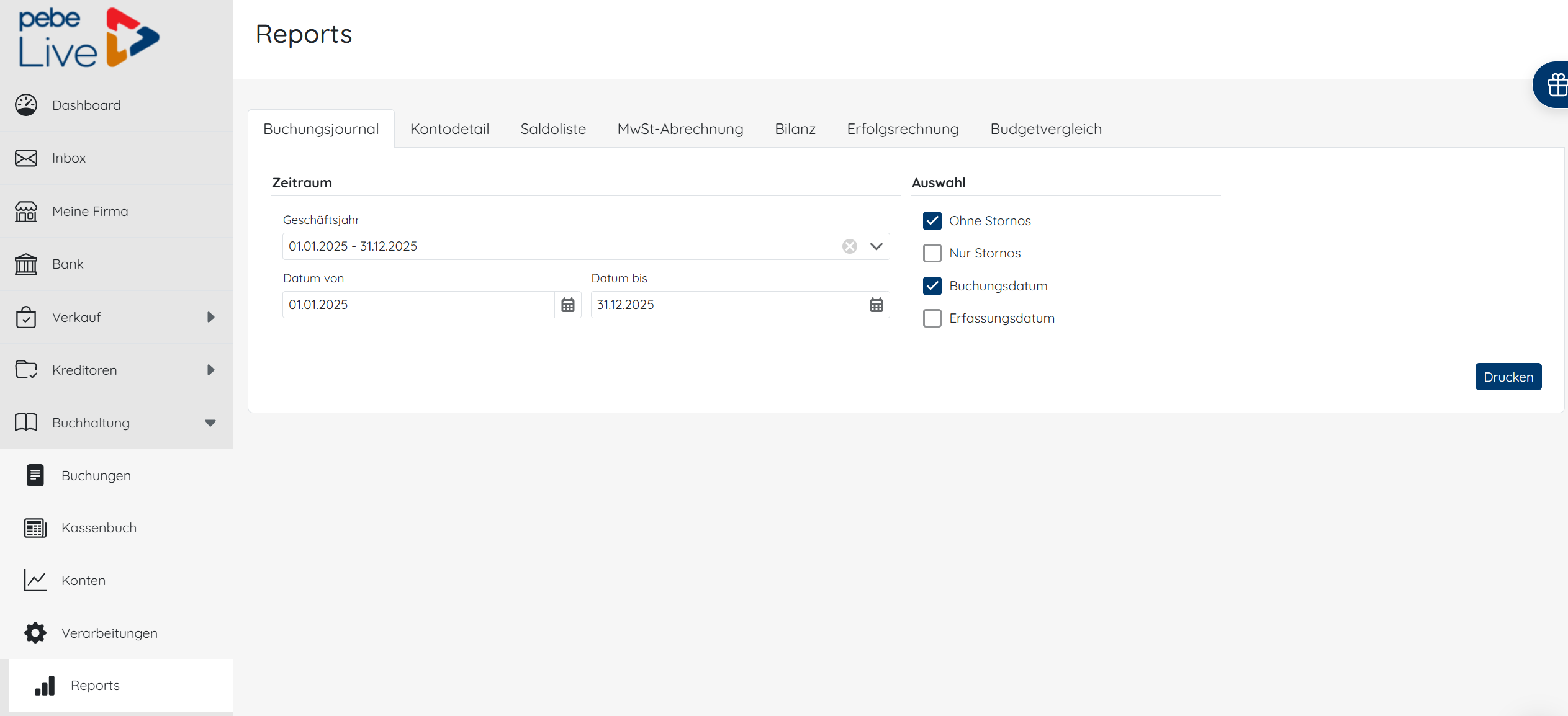The image size is (1568, 716).
Task: Click the Verarbeitungen gear icon
Action: click(35, 633)
